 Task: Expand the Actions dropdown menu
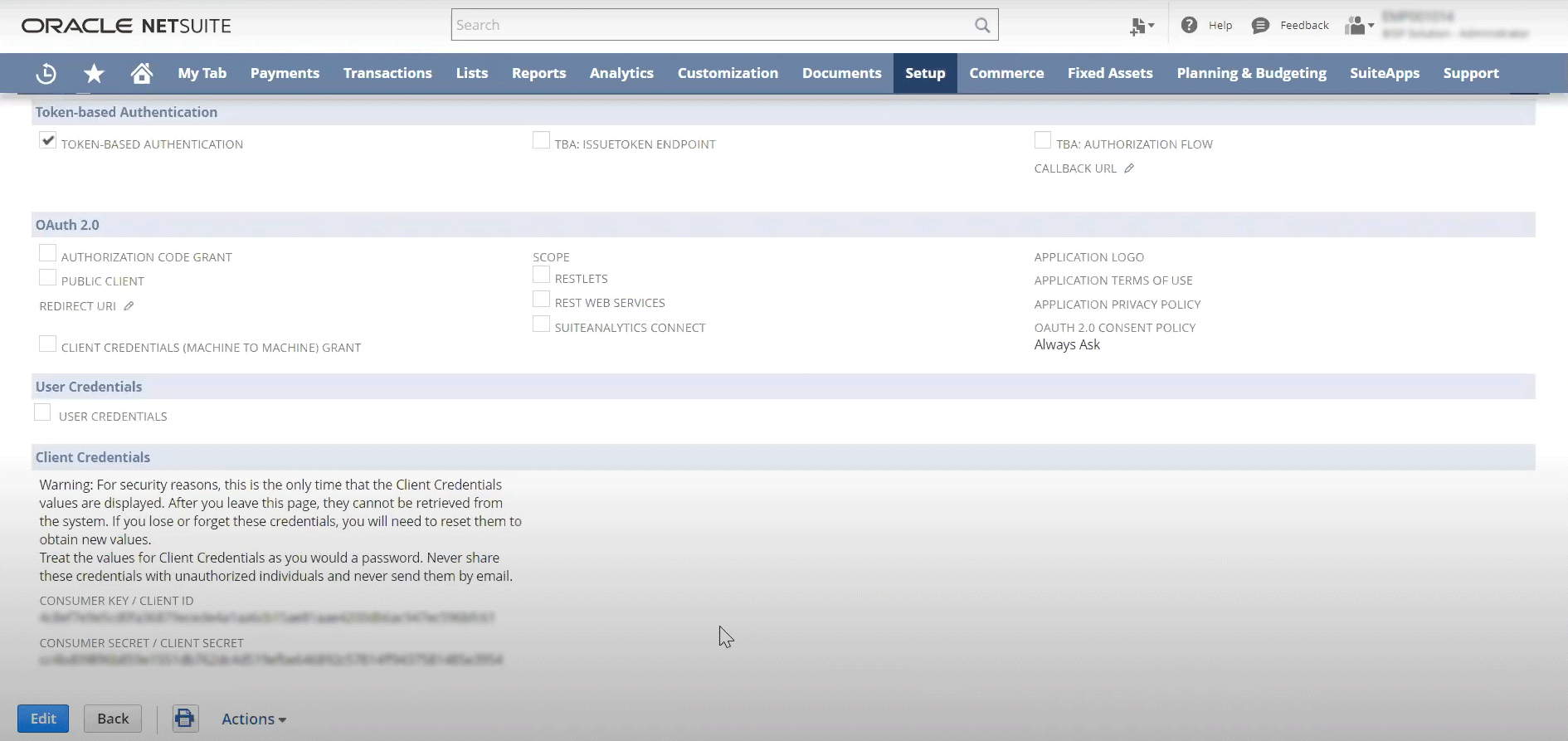(x=254, y=719)
